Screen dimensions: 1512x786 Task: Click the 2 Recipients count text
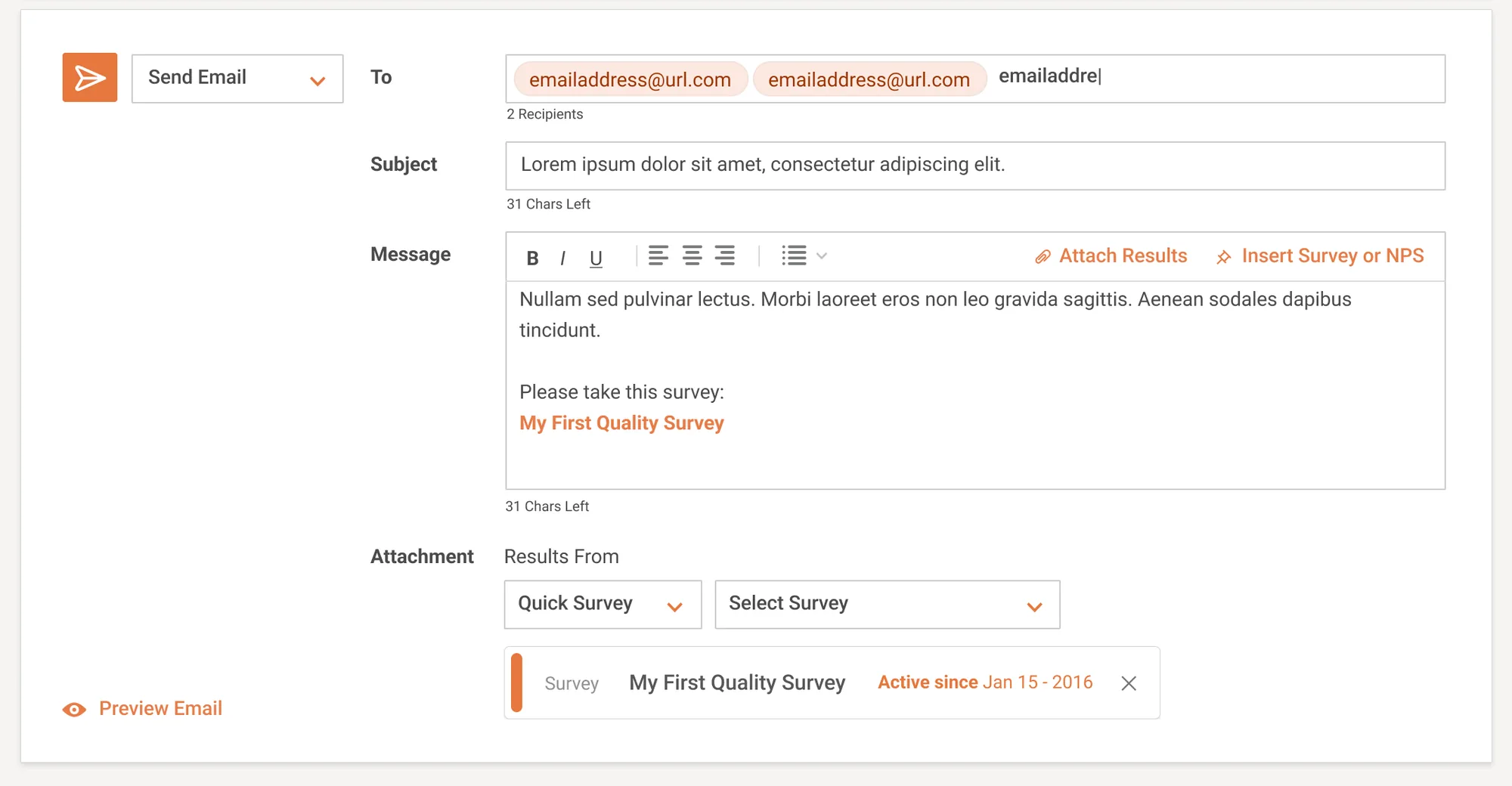click(x=545, y=114)
